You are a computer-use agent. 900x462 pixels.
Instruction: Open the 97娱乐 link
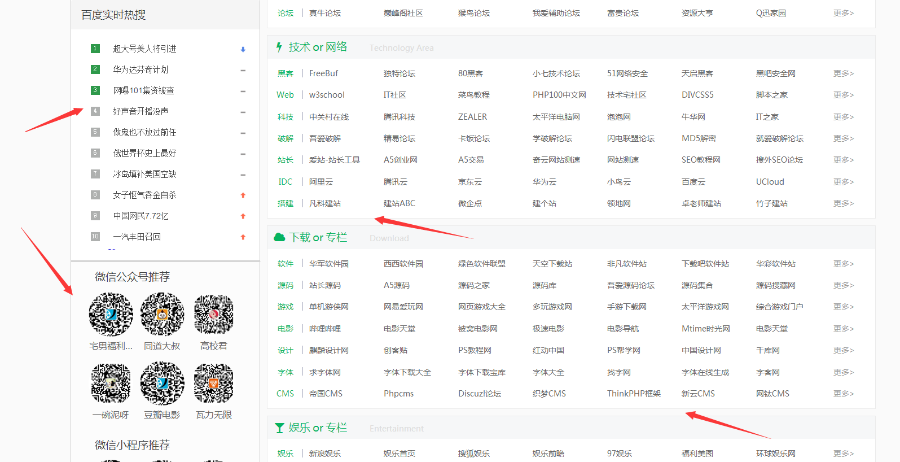[x=619, y=453]
